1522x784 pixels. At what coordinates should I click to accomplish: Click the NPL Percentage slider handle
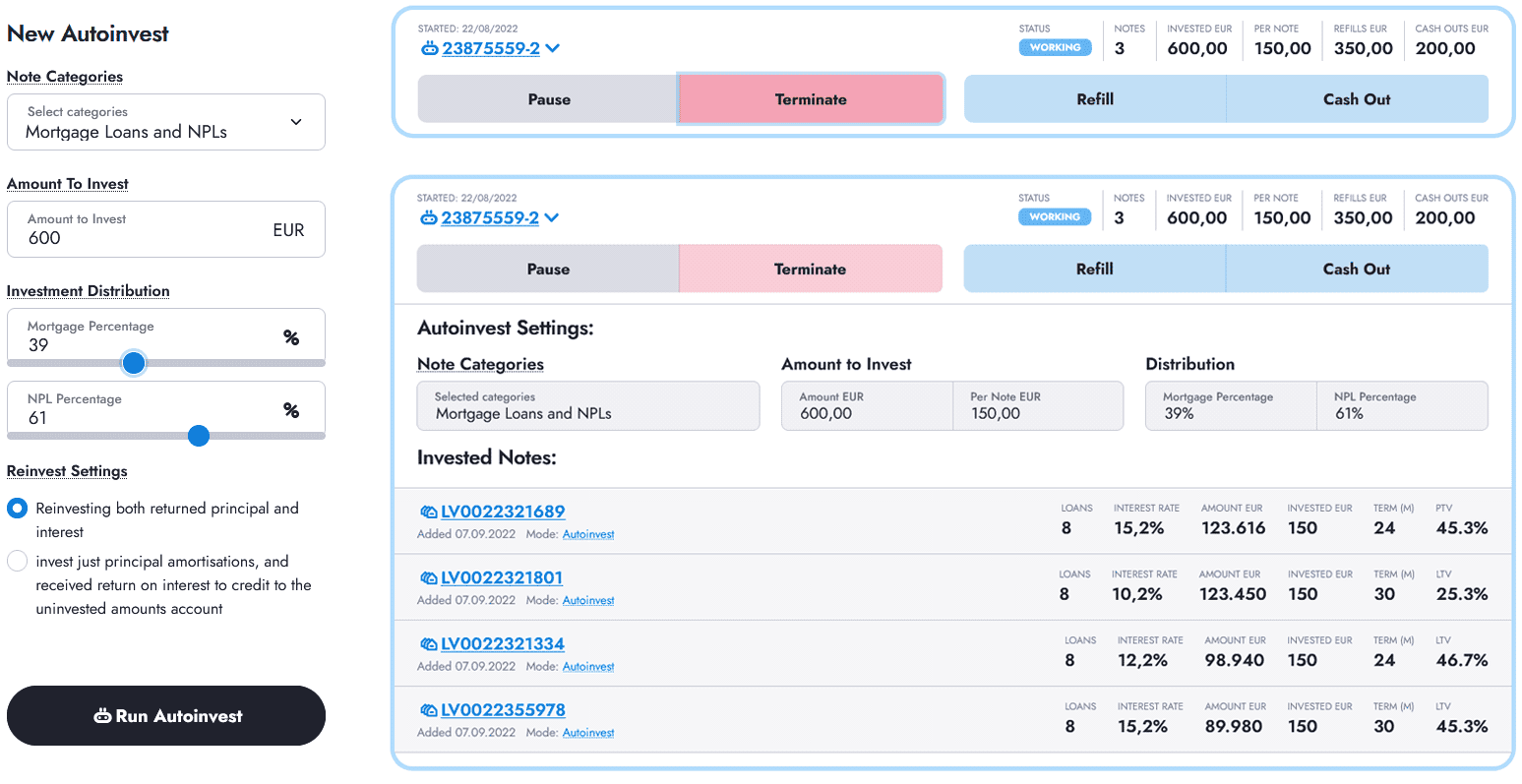point(199,436)
